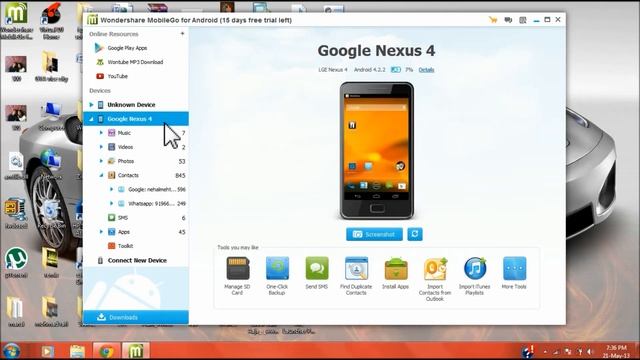Open Windows Start menu

(x=11, y=351)
